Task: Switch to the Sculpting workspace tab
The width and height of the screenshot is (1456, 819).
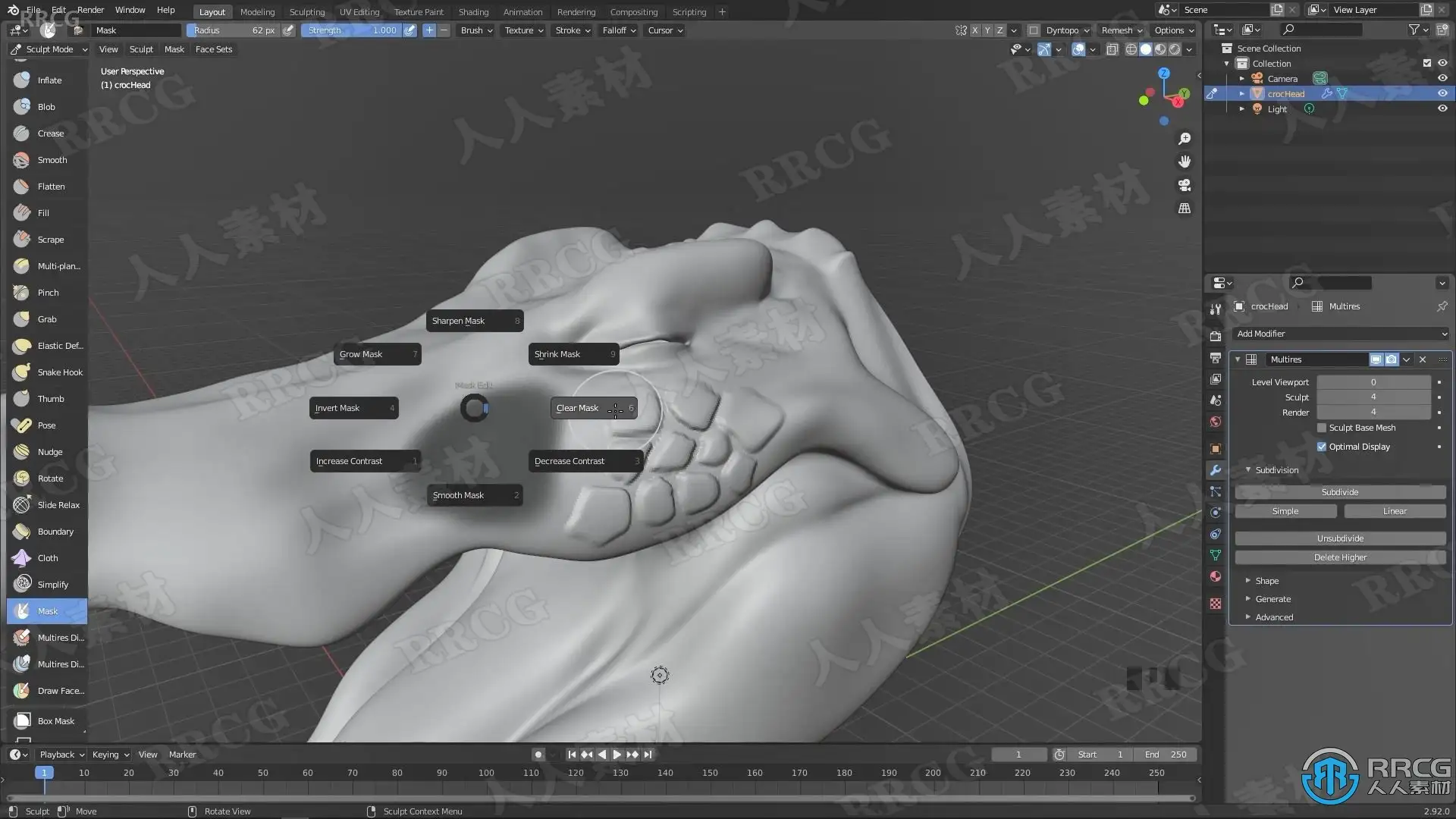Action: pyautogui.click(x=306, y=11)
